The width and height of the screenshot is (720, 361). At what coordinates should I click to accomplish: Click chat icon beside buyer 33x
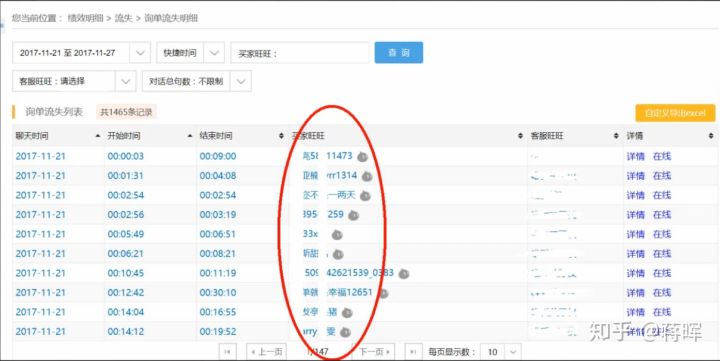[337, 235]
